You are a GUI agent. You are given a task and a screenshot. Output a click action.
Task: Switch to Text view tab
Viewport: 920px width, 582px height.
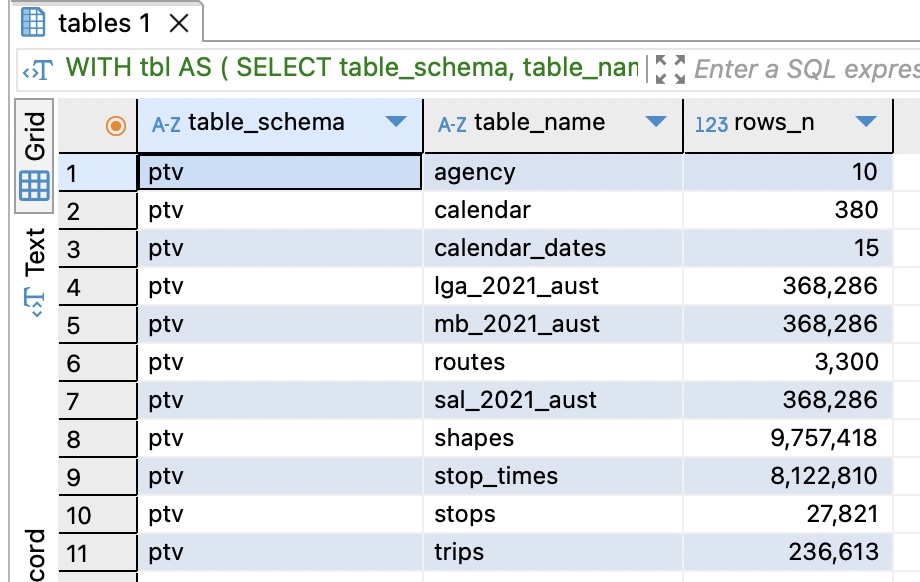[x=34, y=271]
